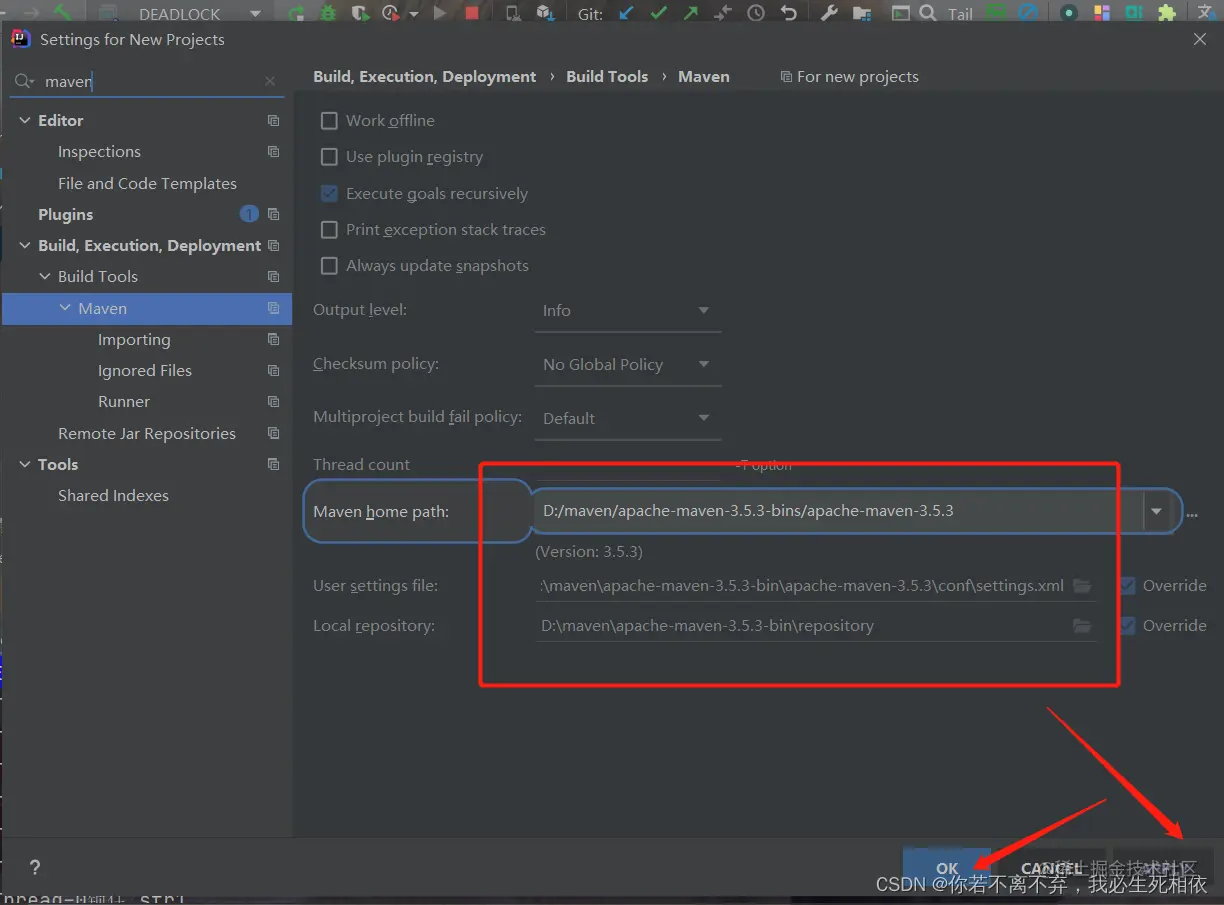Run with Coverage using the shield icon

pos(359,13)
